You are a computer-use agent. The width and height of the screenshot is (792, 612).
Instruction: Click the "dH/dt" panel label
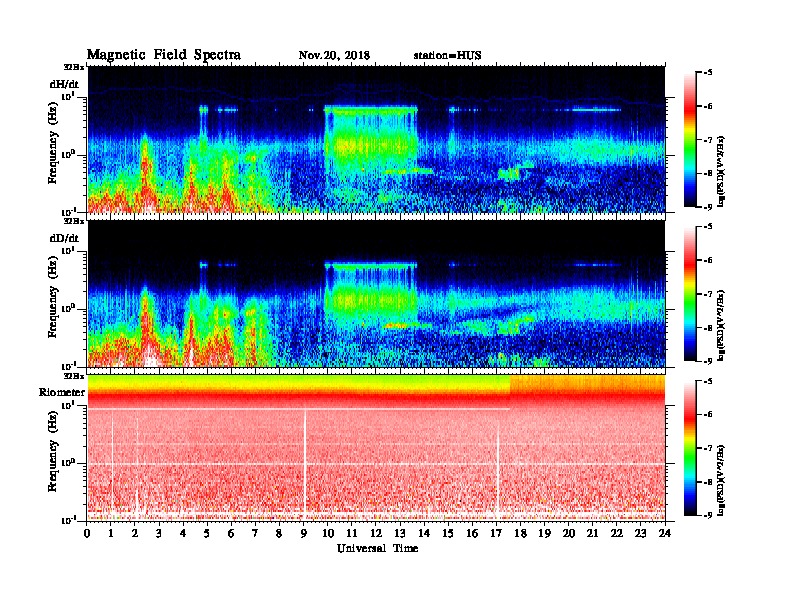click(64, 84)
